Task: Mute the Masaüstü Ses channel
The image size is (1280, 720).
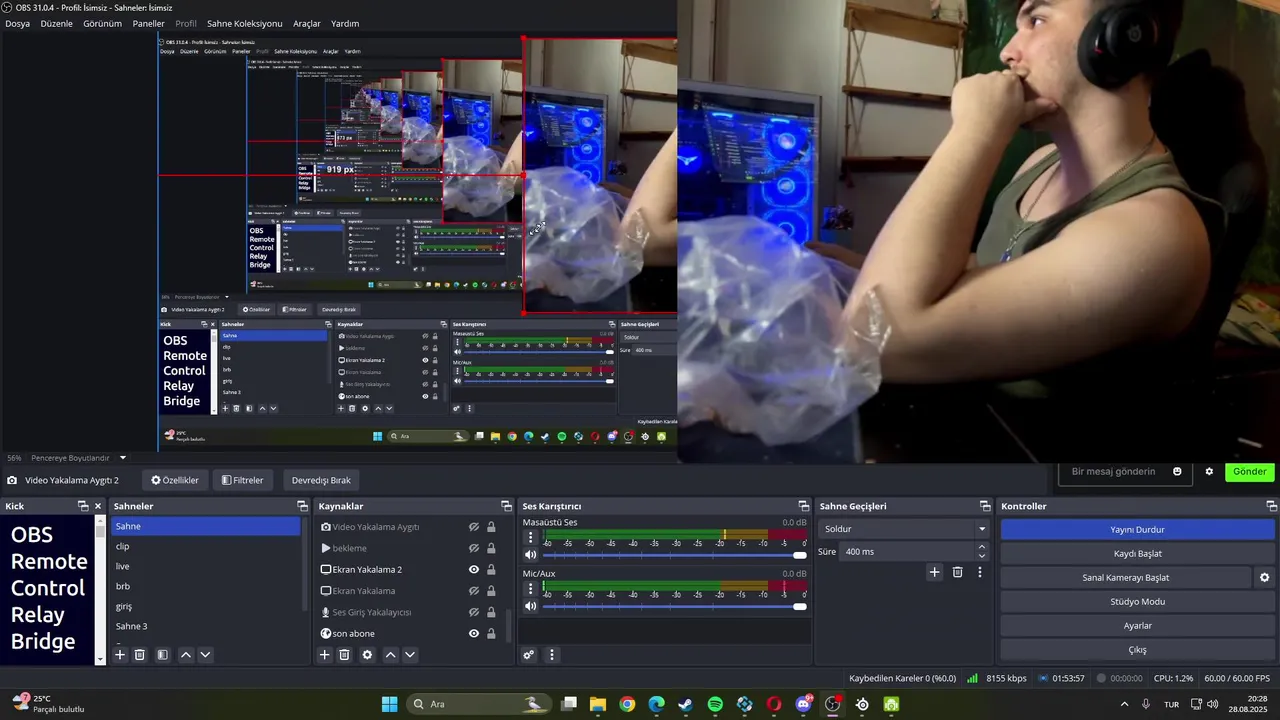Action: [x=531, y=555]
